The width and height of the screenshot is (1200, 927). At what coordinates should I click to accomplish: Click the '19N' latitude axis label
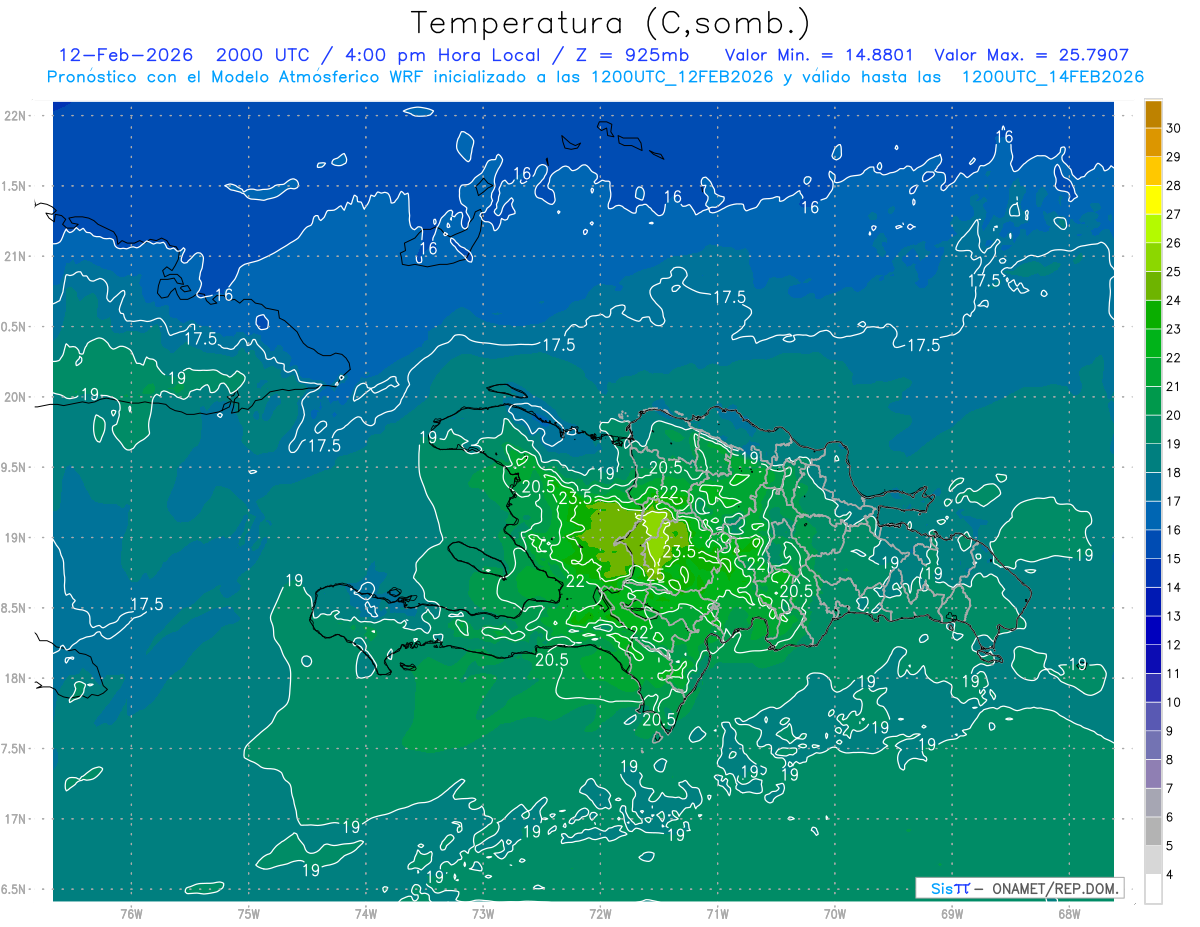click(16, 538)
